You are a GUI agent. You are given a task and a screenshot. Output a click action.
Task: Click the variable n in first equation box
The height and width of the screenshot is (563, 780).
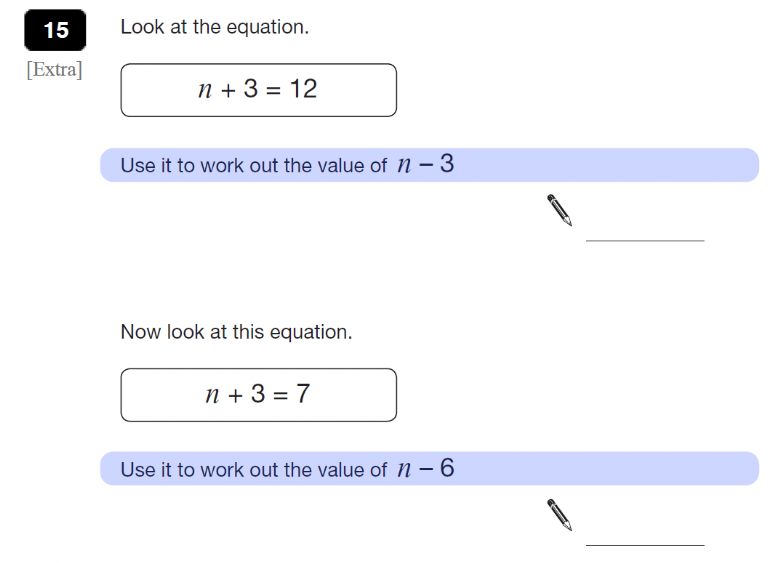[205, 91]
